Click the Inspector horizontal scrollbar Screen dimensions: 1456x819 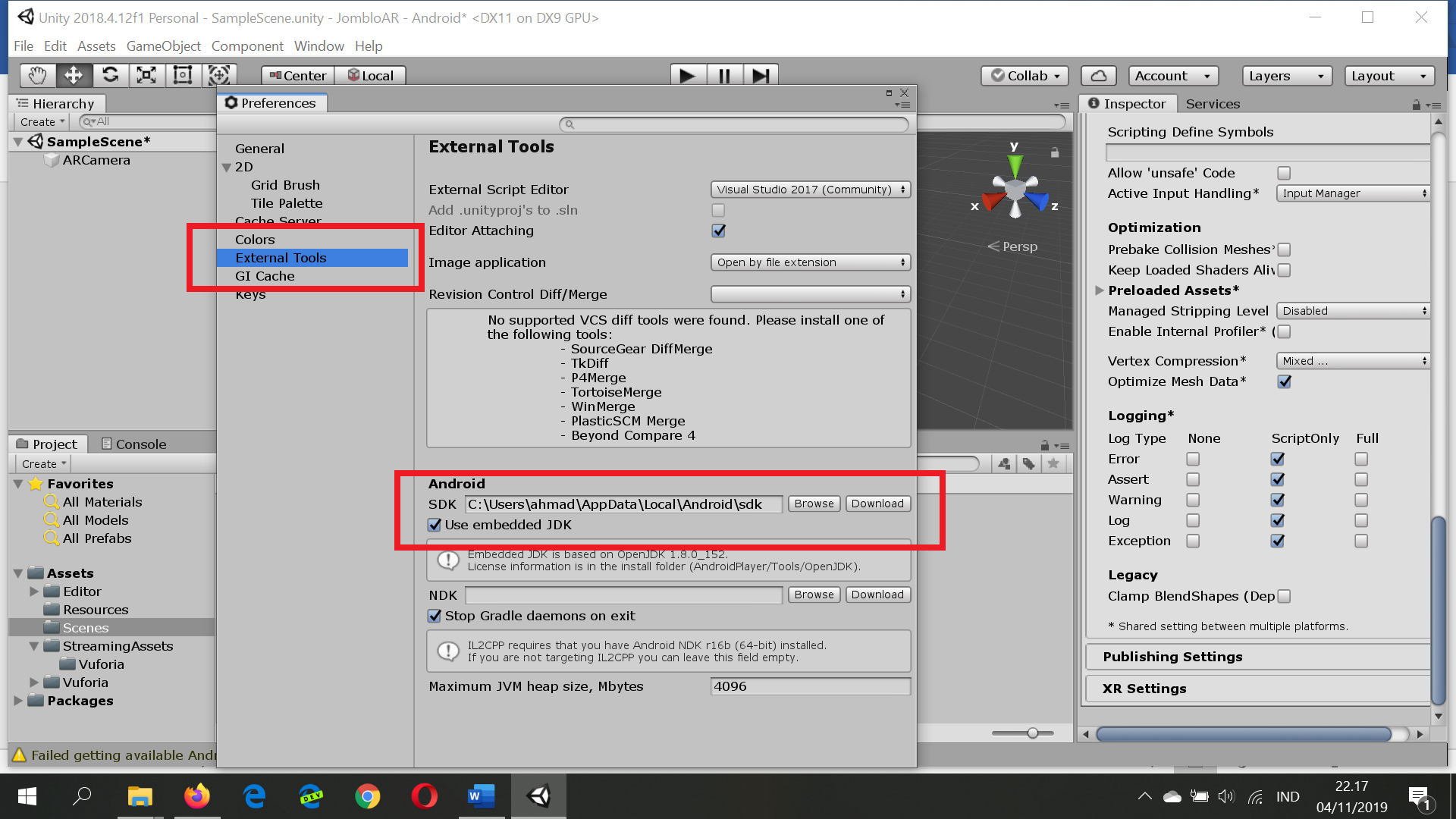[1244, 734]
